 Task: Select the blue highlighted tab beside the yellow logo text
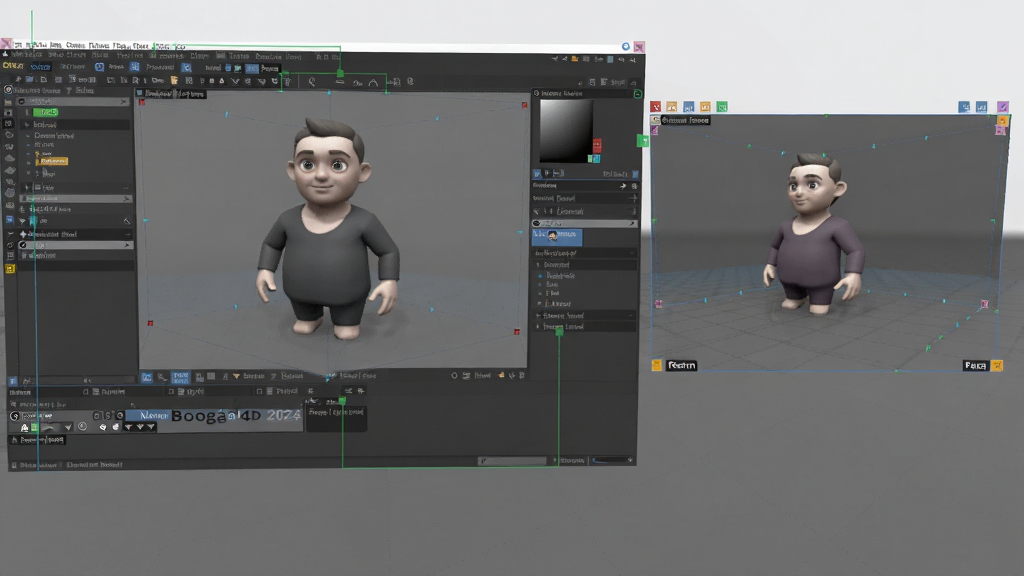[x=40, y=67]
